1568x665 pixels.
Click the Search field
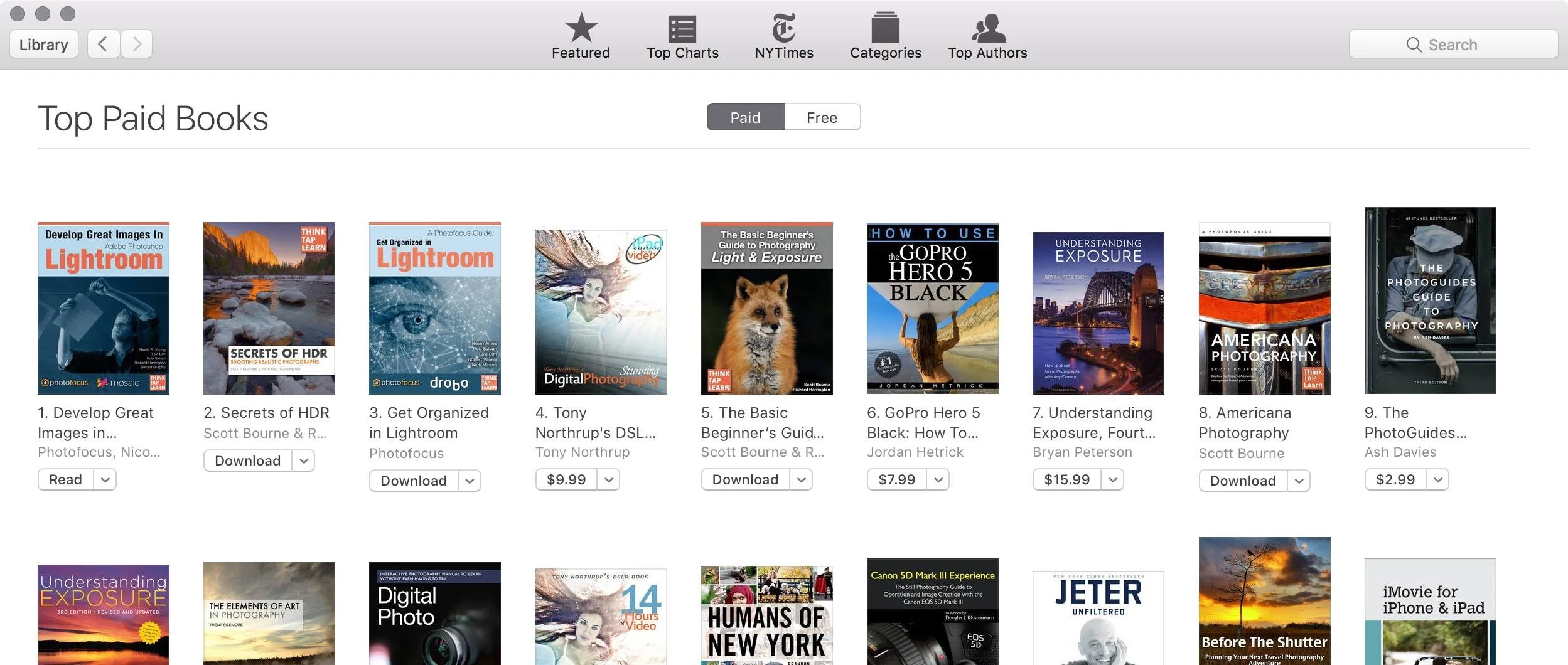click(1453, 44)
